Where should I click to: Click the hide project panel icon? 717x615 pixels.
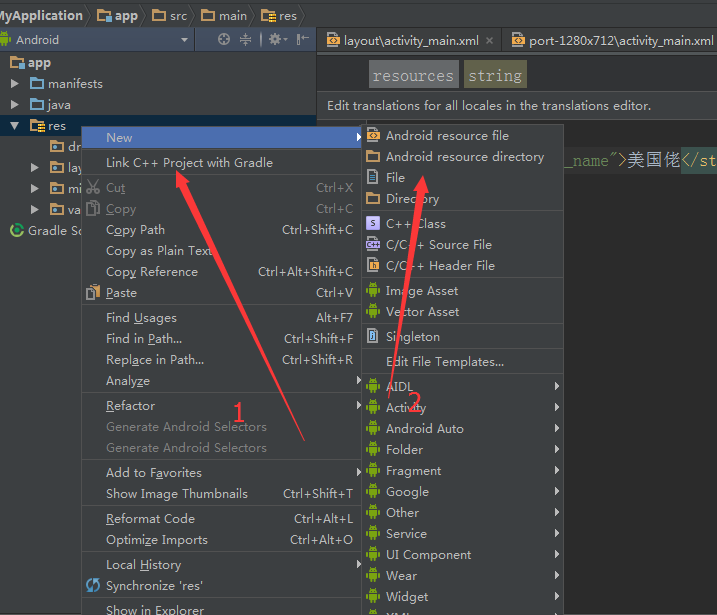coord(303,39)
